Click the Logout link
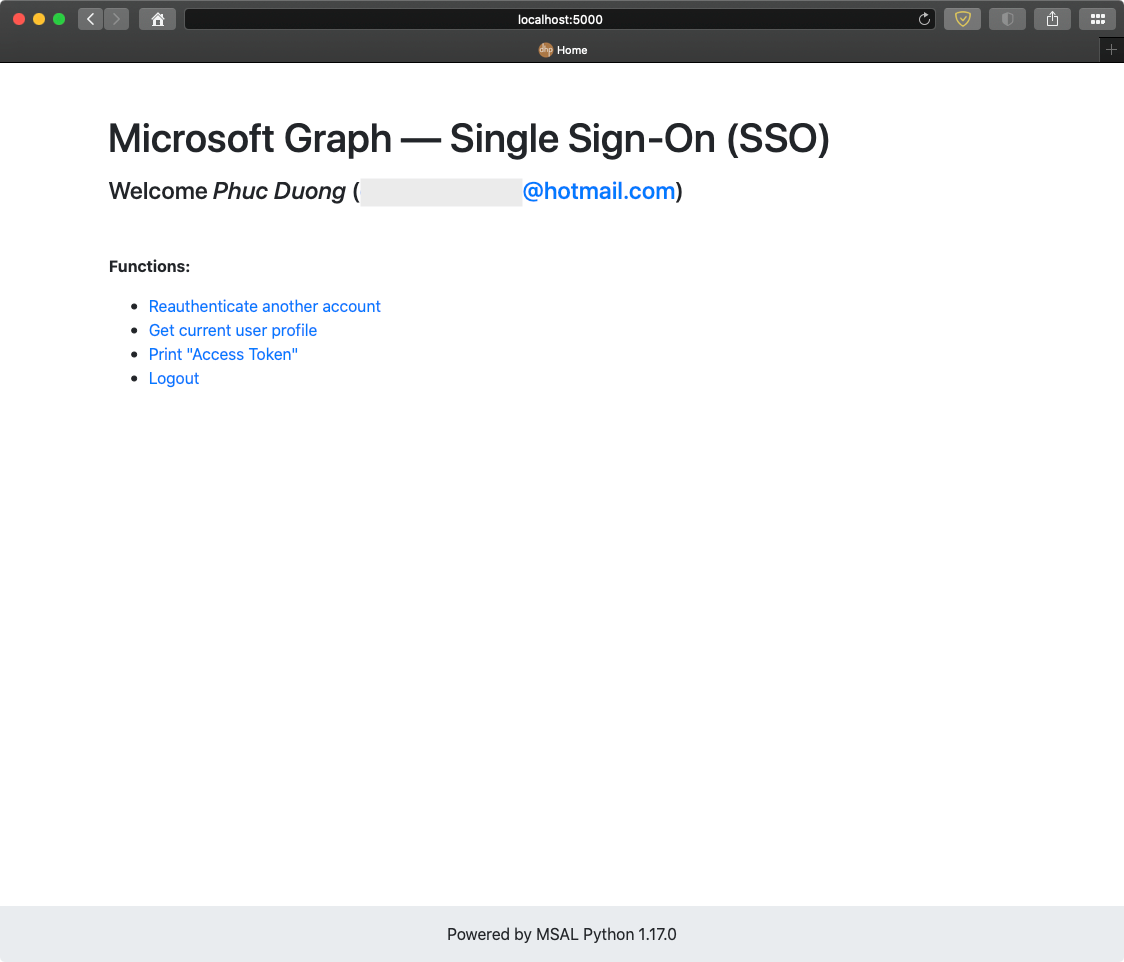1124x962 pixels. 173,378
